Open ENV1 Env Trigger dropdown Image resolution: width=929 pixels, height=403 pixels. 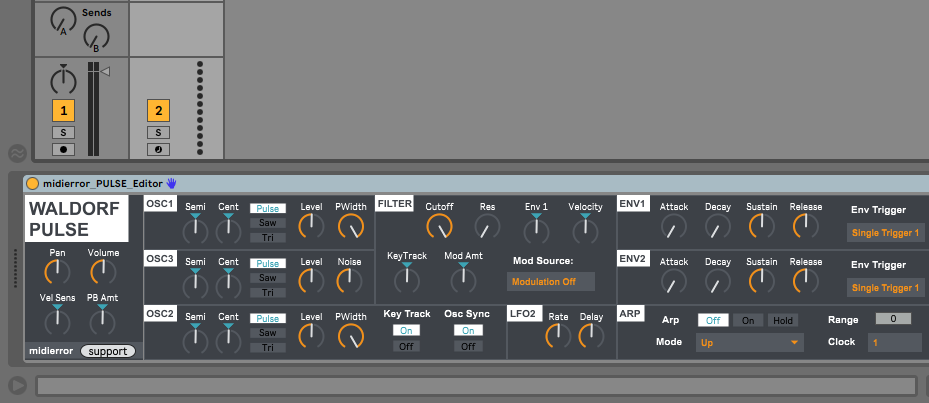point(886,233)
